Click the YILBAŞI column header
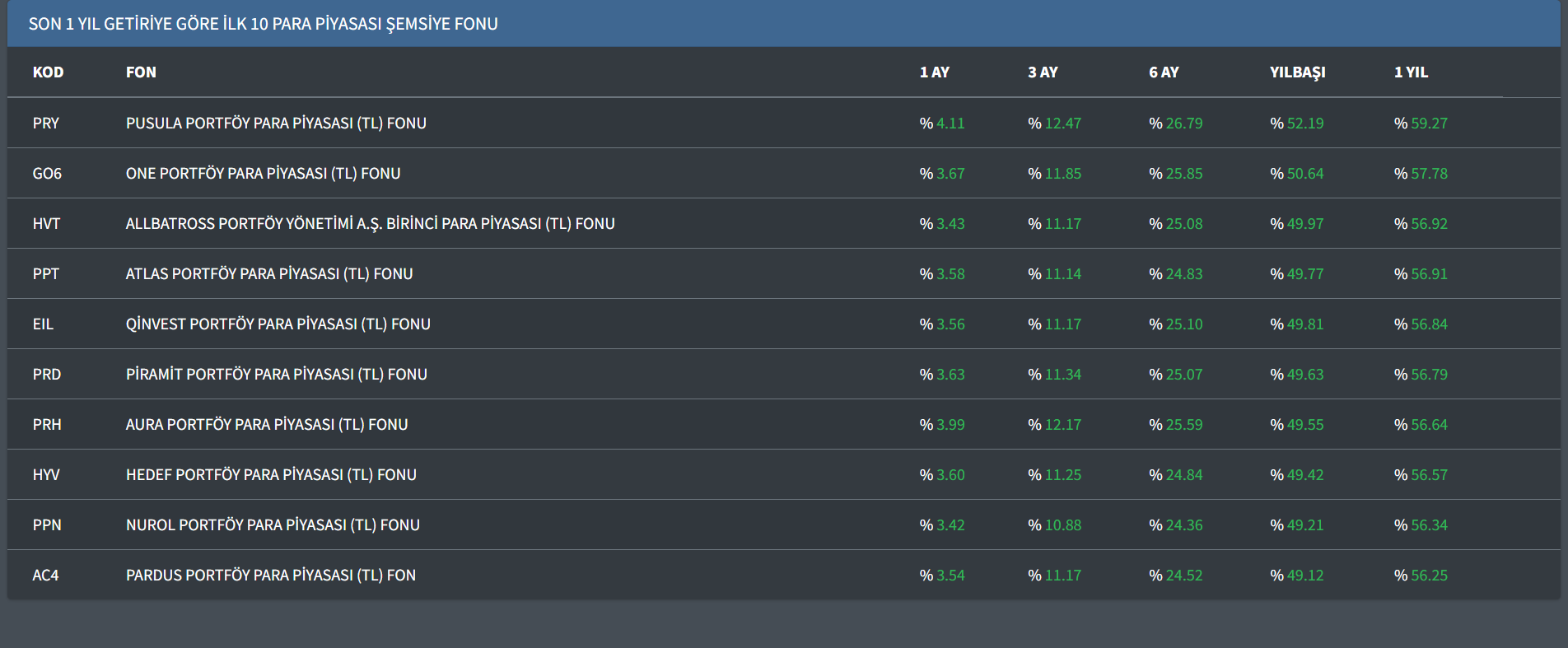 (1297, 72)
